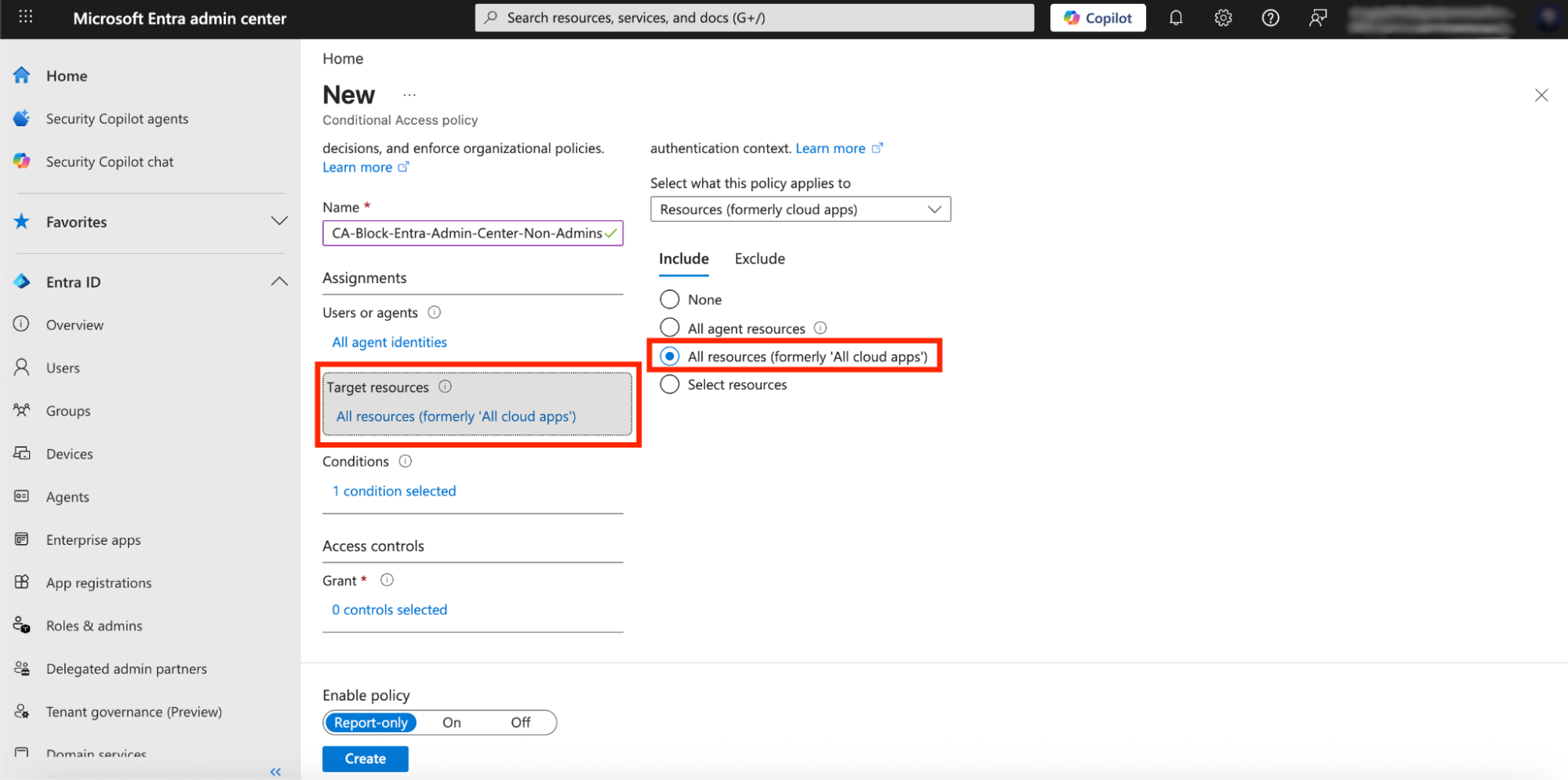Screen dimensions: 1568x780
Task: Open Overview info icon in sidebar
Action: pos(22,325)
